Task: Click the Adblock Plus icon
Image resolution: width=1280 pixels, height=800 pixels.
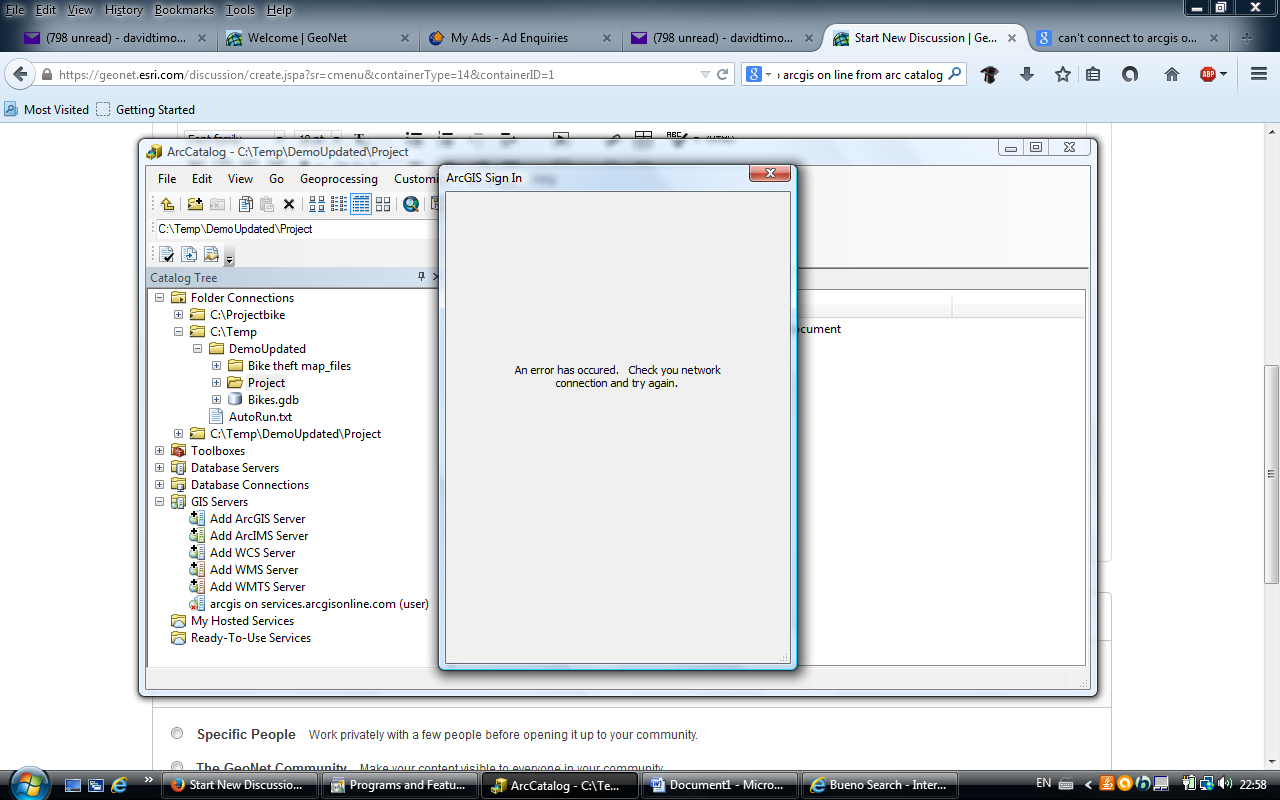Action: 1208,75
